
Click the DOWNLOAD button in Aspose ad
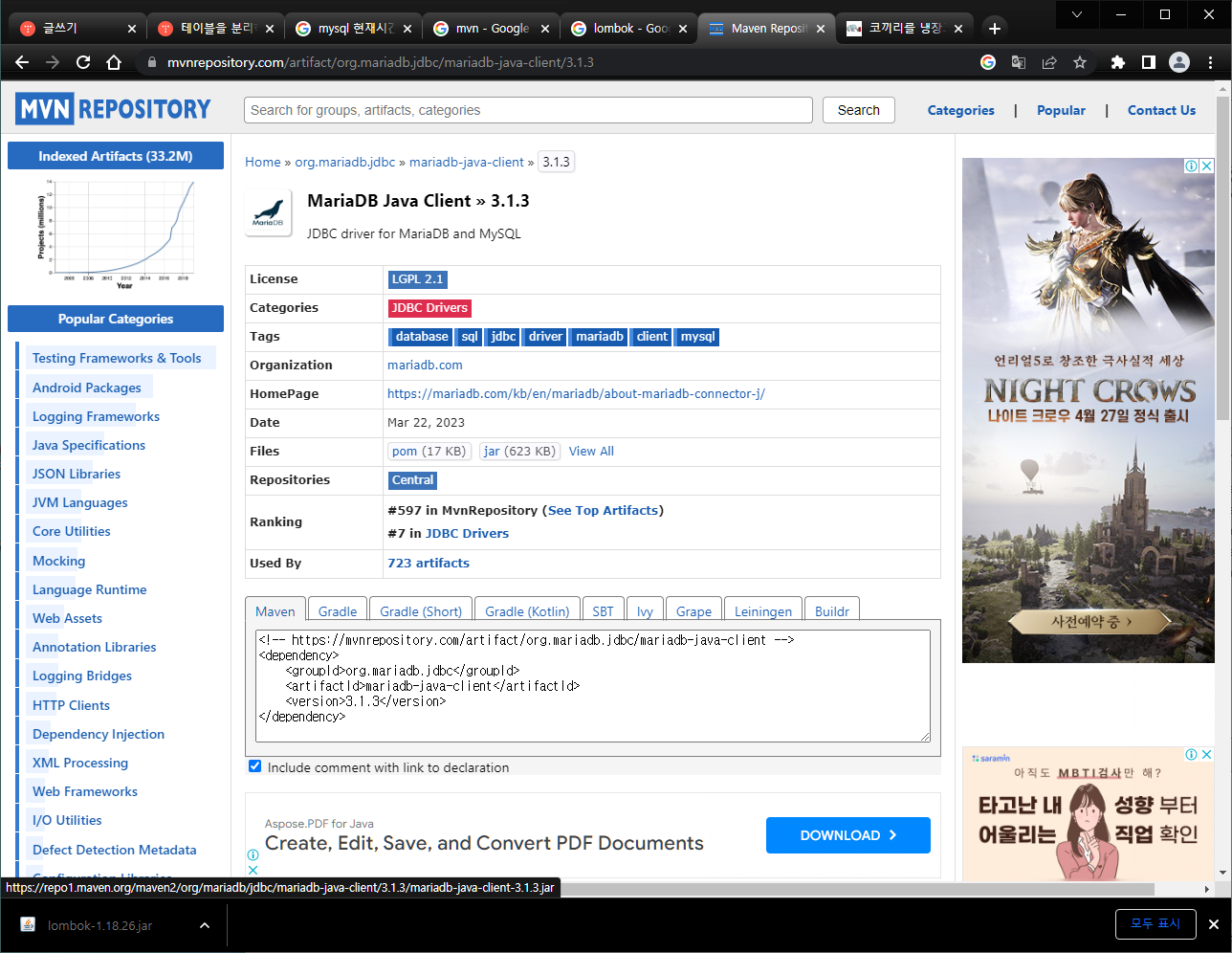pyautogui.click(x=847, y=835)
